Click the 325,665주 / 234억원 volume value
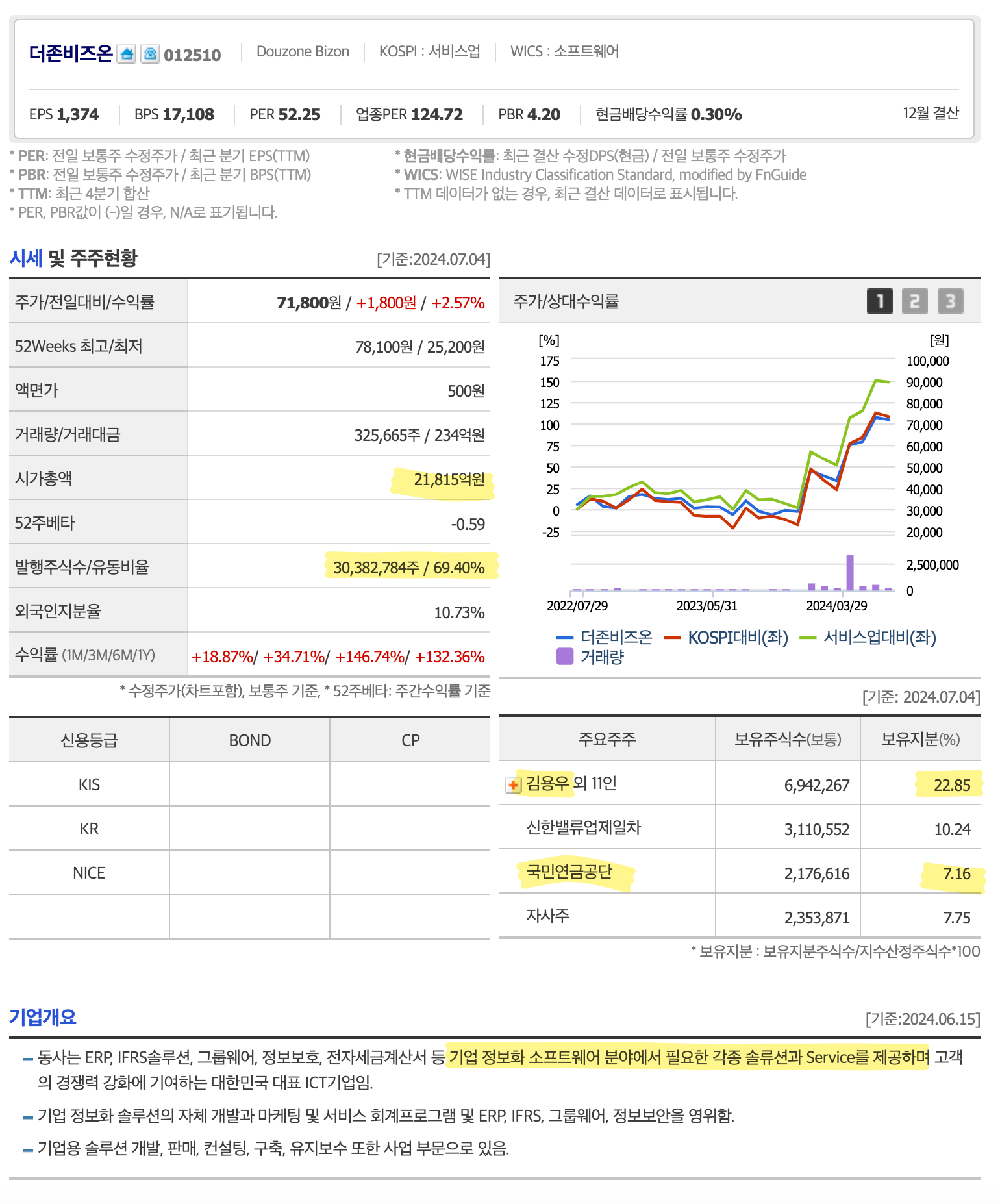 [419, 435]
